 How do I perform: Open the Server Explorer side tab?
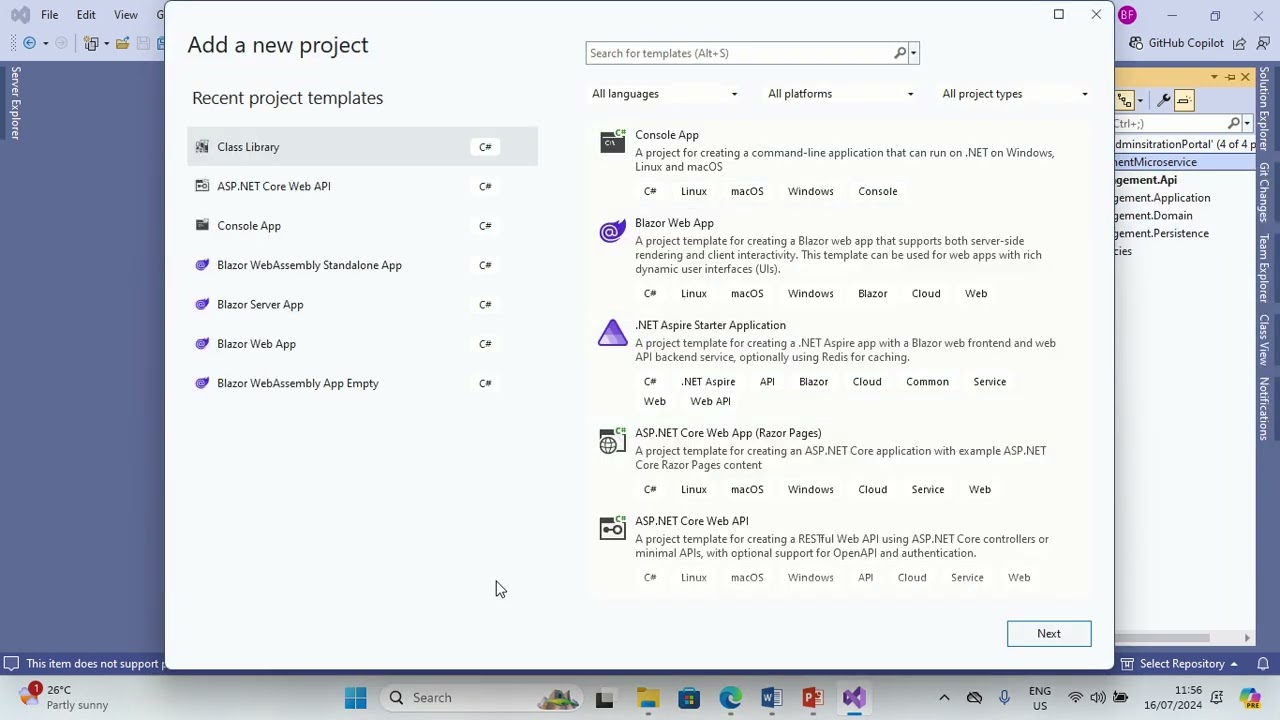[x=15, y=103]
